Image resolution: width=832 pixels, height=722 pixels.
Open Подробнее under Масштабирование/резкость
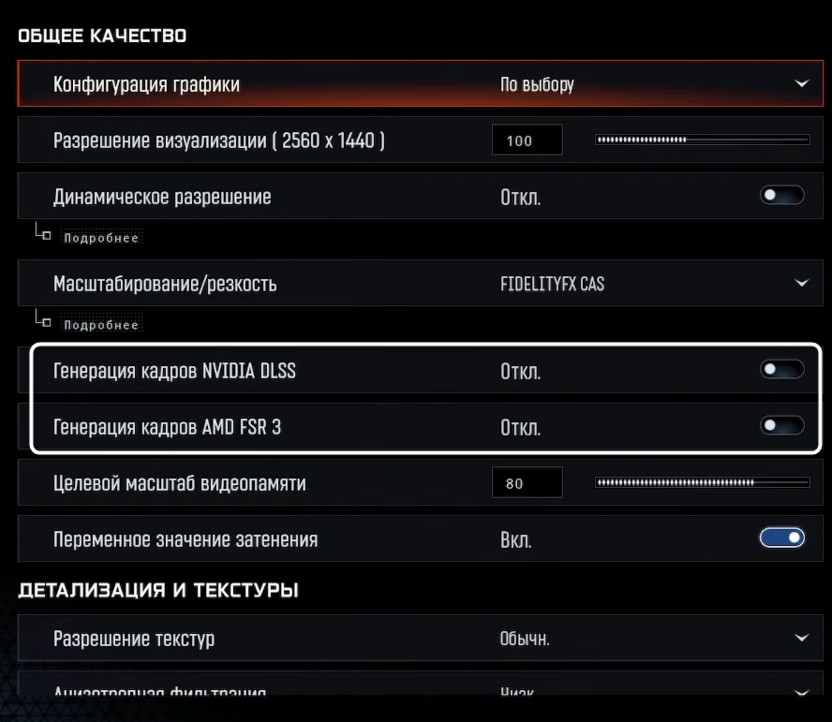click(x=101, y=325)
